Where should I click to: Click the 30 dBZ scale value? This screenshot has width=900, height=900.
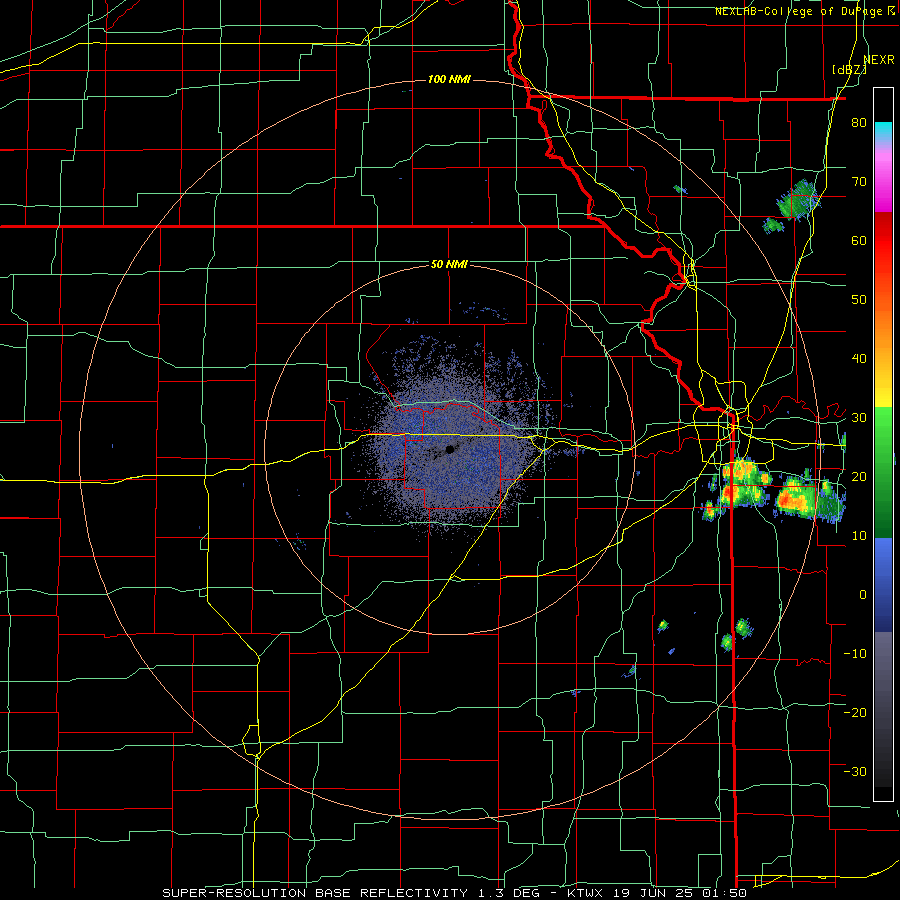pos(859,418)
